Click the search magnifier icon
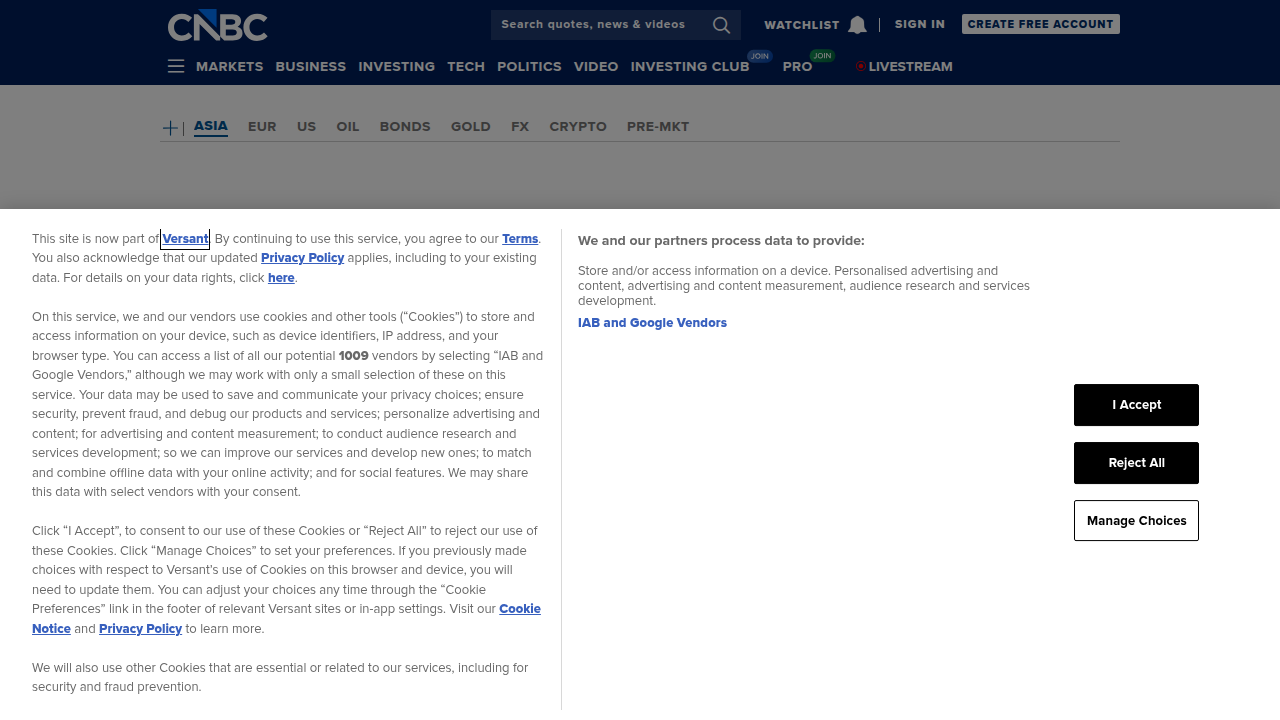Screen dimensions: 1280x720 click(721, 25)
